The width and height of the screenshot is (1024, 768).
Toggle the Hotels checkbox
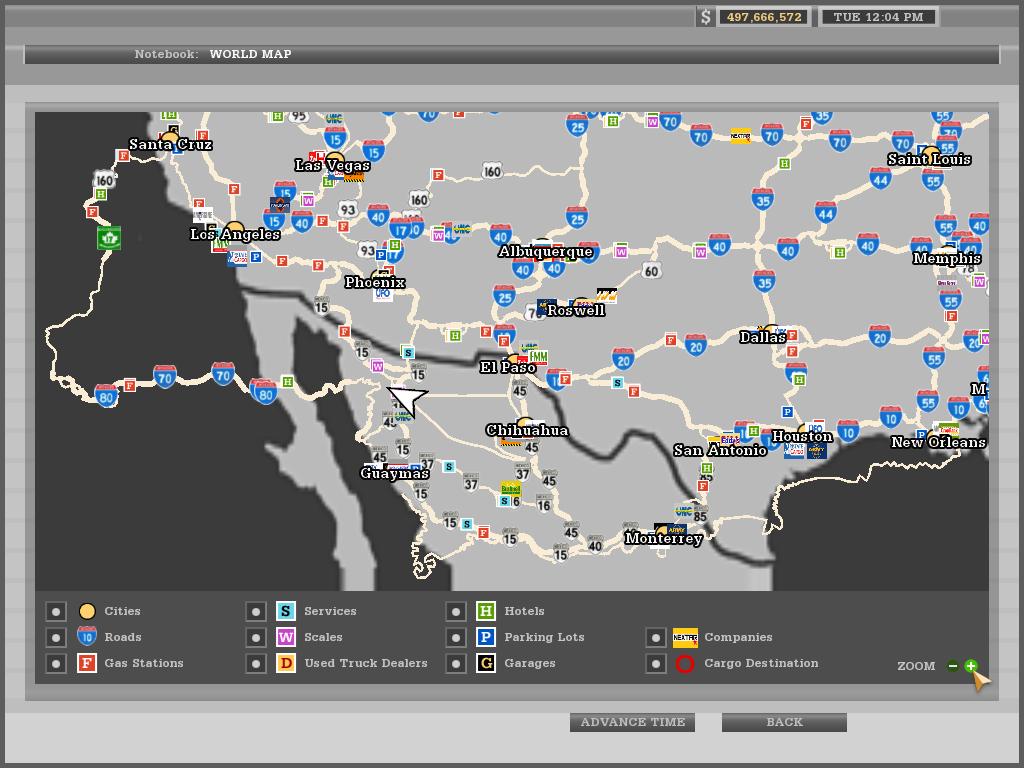[x=456, y=611]
